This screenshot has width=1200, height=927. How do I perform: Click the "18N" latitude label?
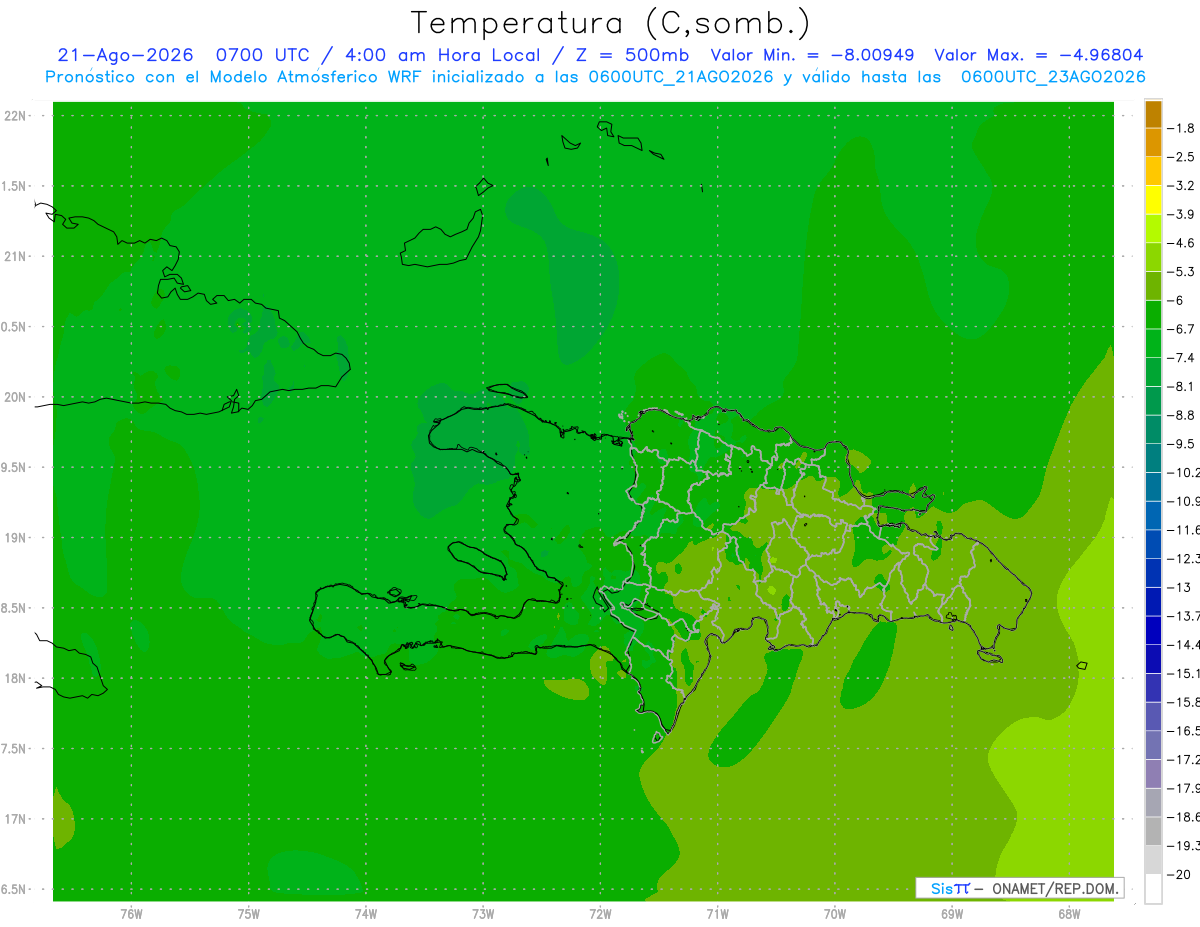click(16, 678)
